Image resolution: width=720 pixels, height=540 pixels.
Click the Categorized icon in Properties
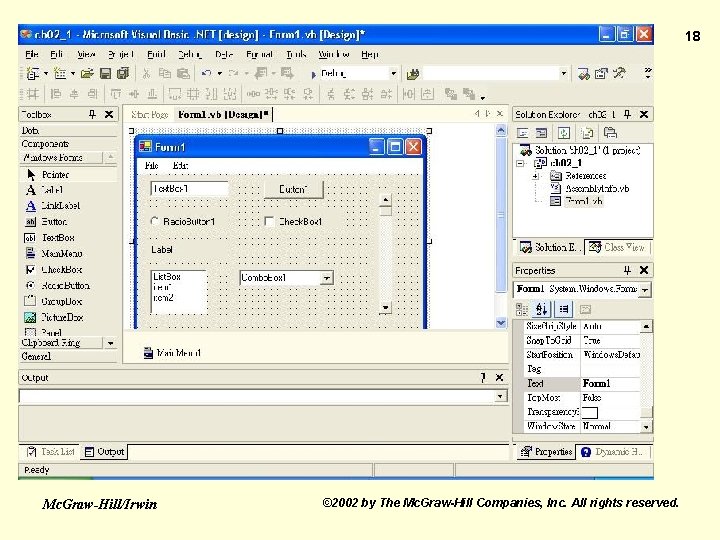522,309
